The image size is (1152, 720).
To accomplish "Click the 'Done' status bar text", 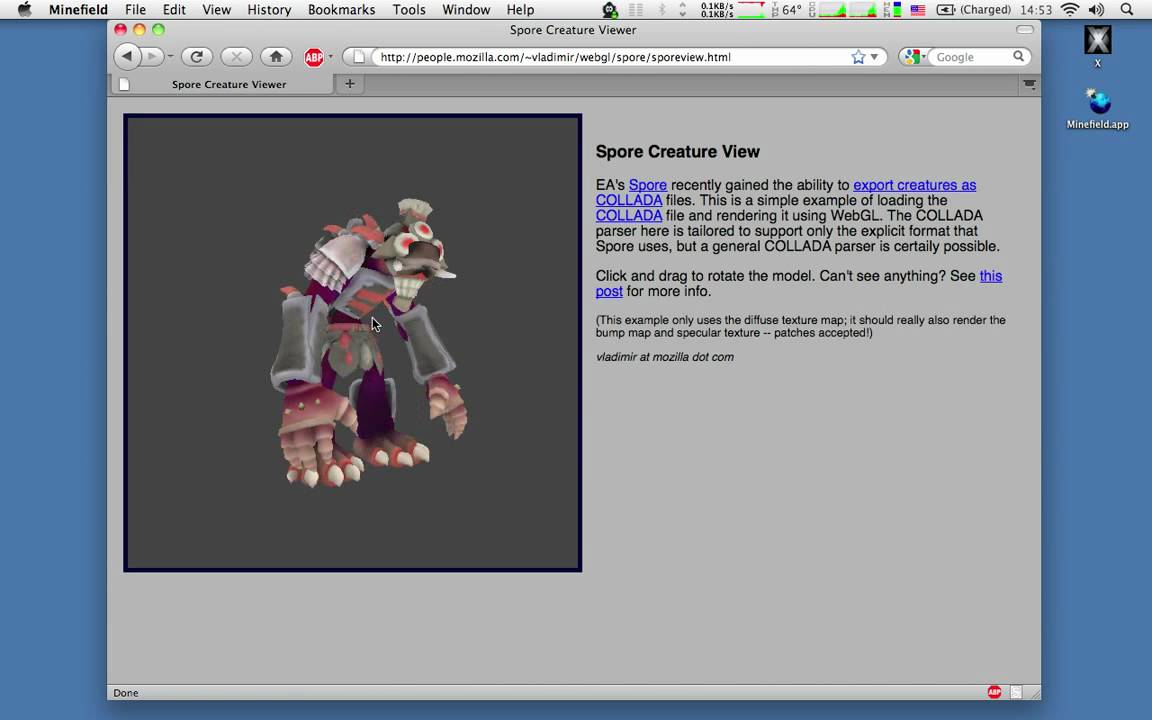I will tap(126, 693).
